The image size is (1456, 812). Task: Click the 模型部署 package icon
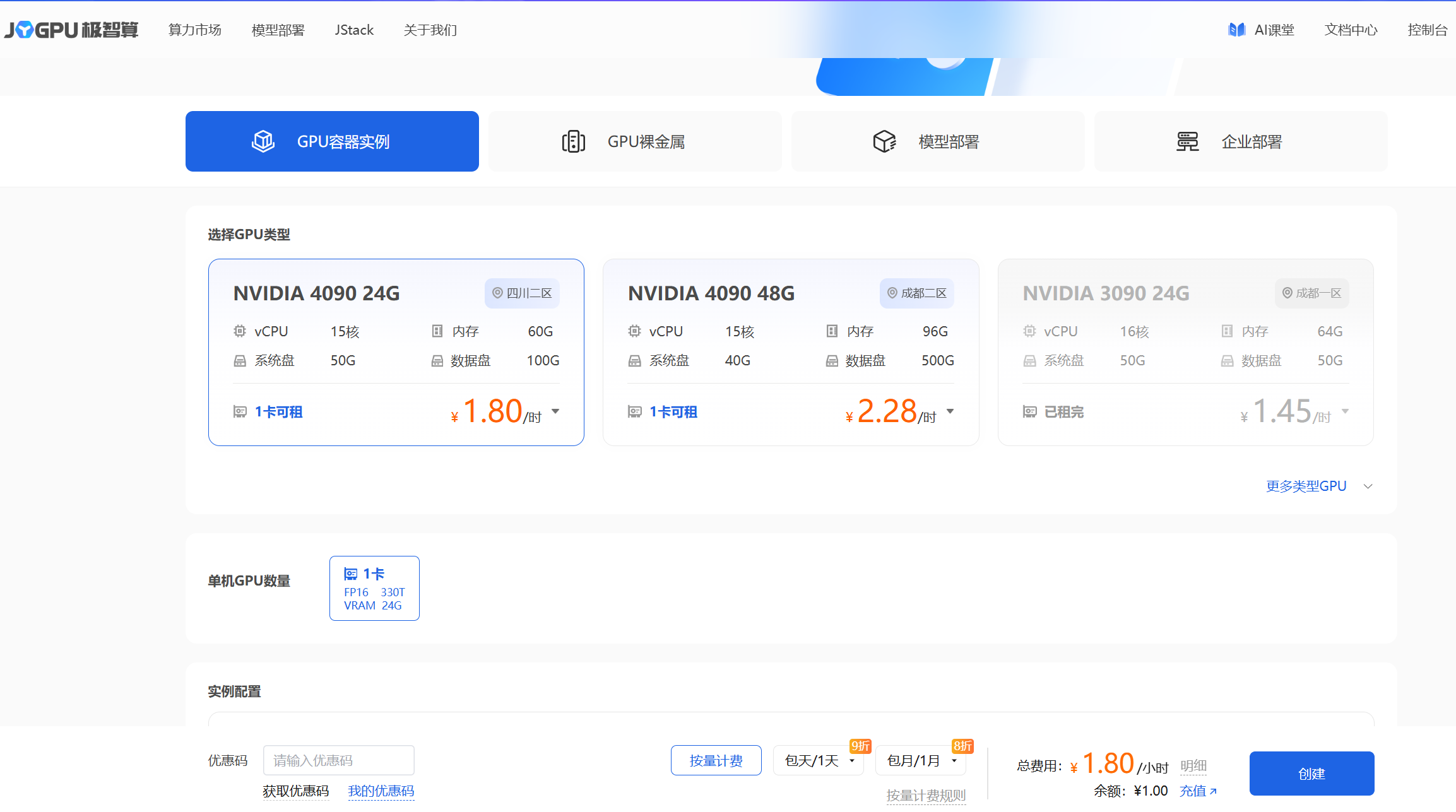click(885, 141)
